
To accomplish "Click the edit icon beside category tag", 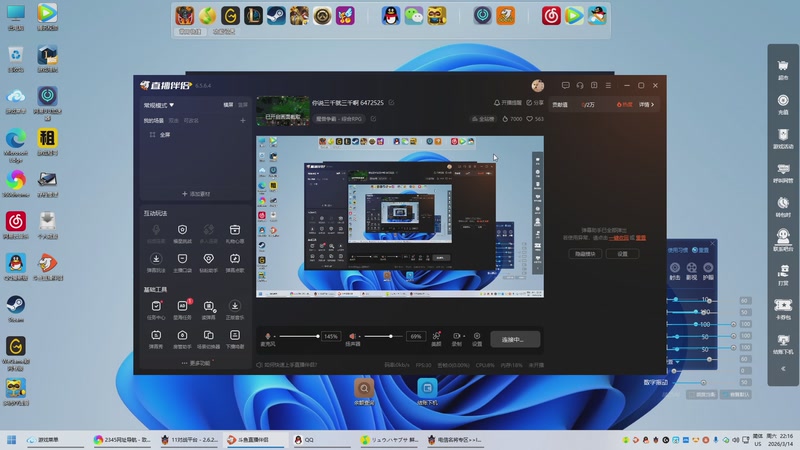I will tap(373, 119).
